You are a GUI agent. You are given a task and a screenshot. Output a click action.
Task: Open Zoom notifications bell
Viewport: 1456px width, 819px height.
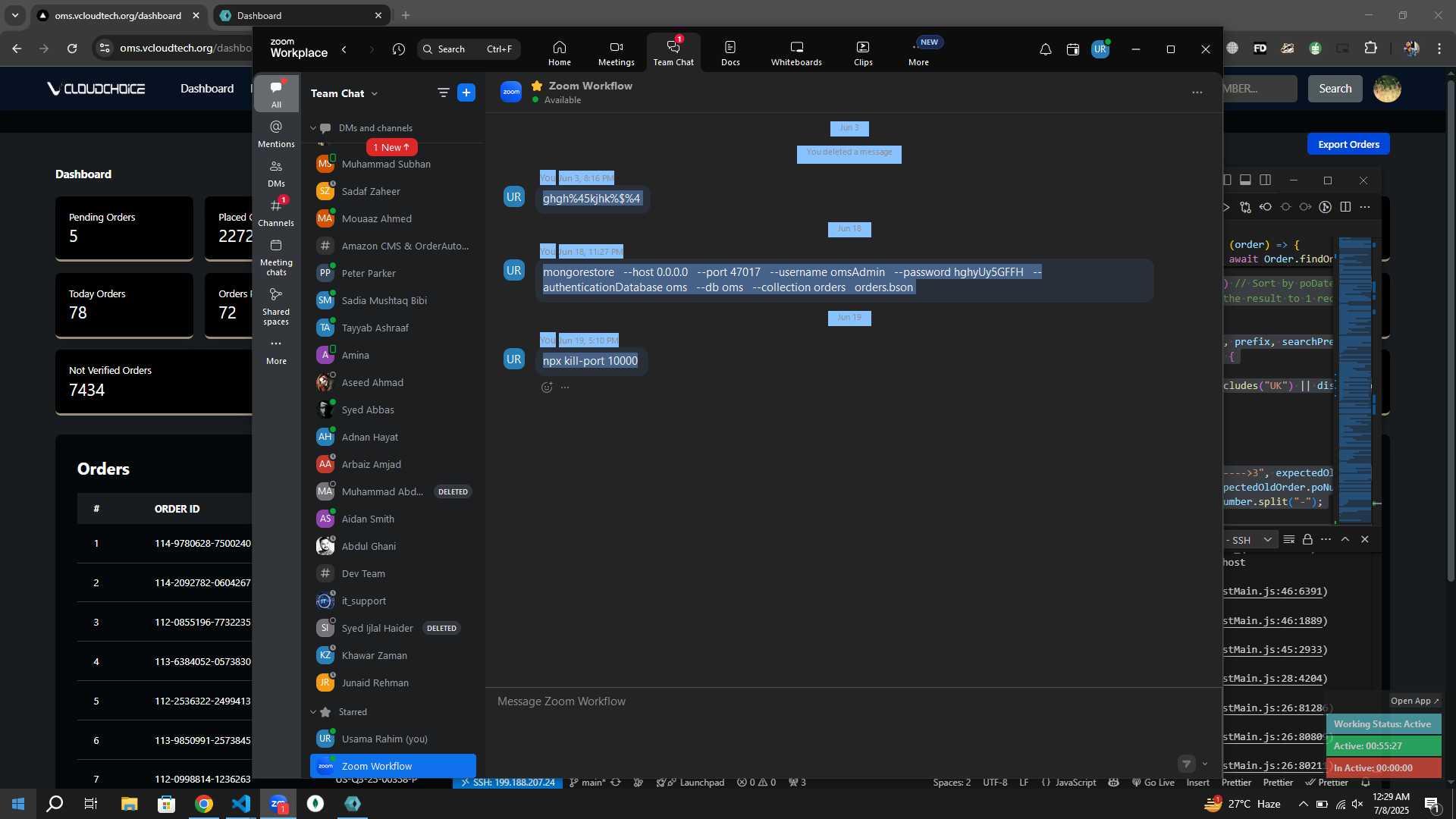pyautogui.click(x=1045, y=49)
